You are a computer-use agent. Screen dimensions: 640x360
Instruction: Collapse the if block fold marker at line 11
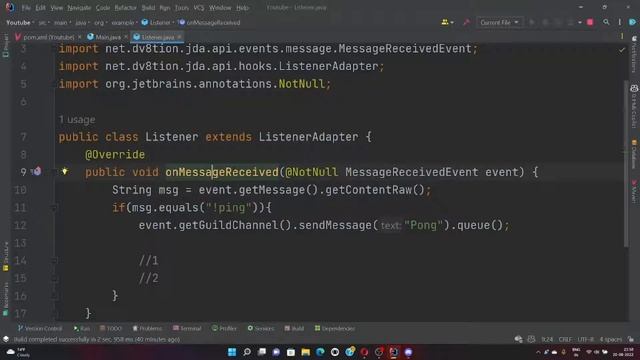pos(54,208)
